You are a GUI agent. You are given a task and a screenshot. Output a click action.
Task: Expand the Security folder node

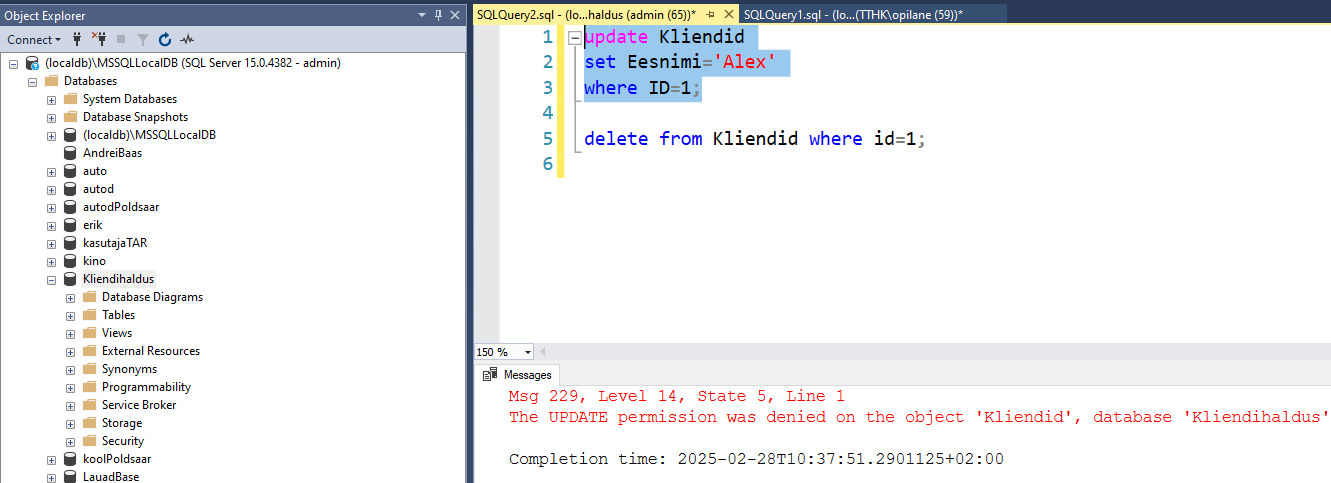pos(70,441)
